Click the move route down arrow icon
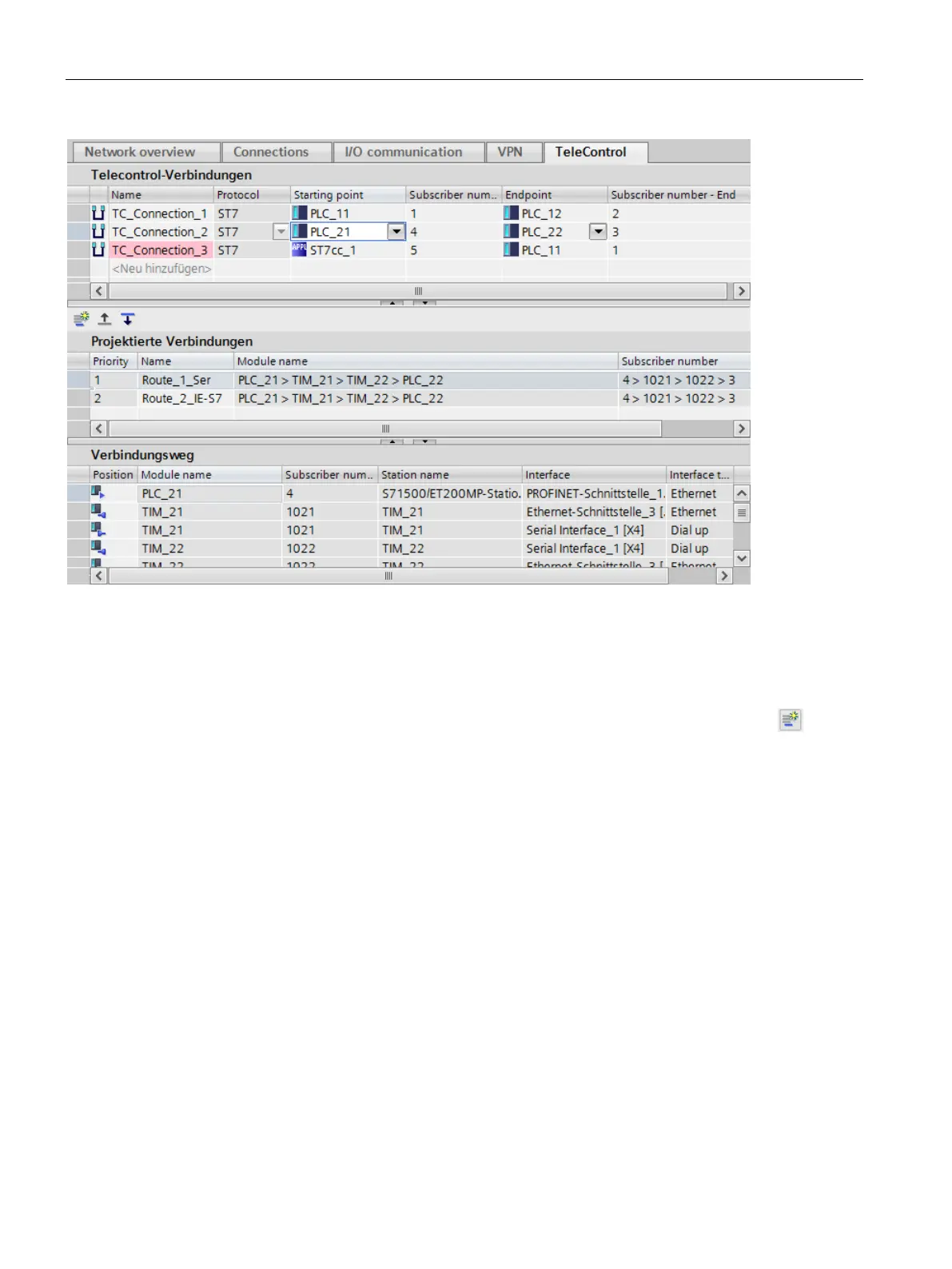Image resolution: width=952 pixels, height=1269 pixels. click(x=128, y=319)
